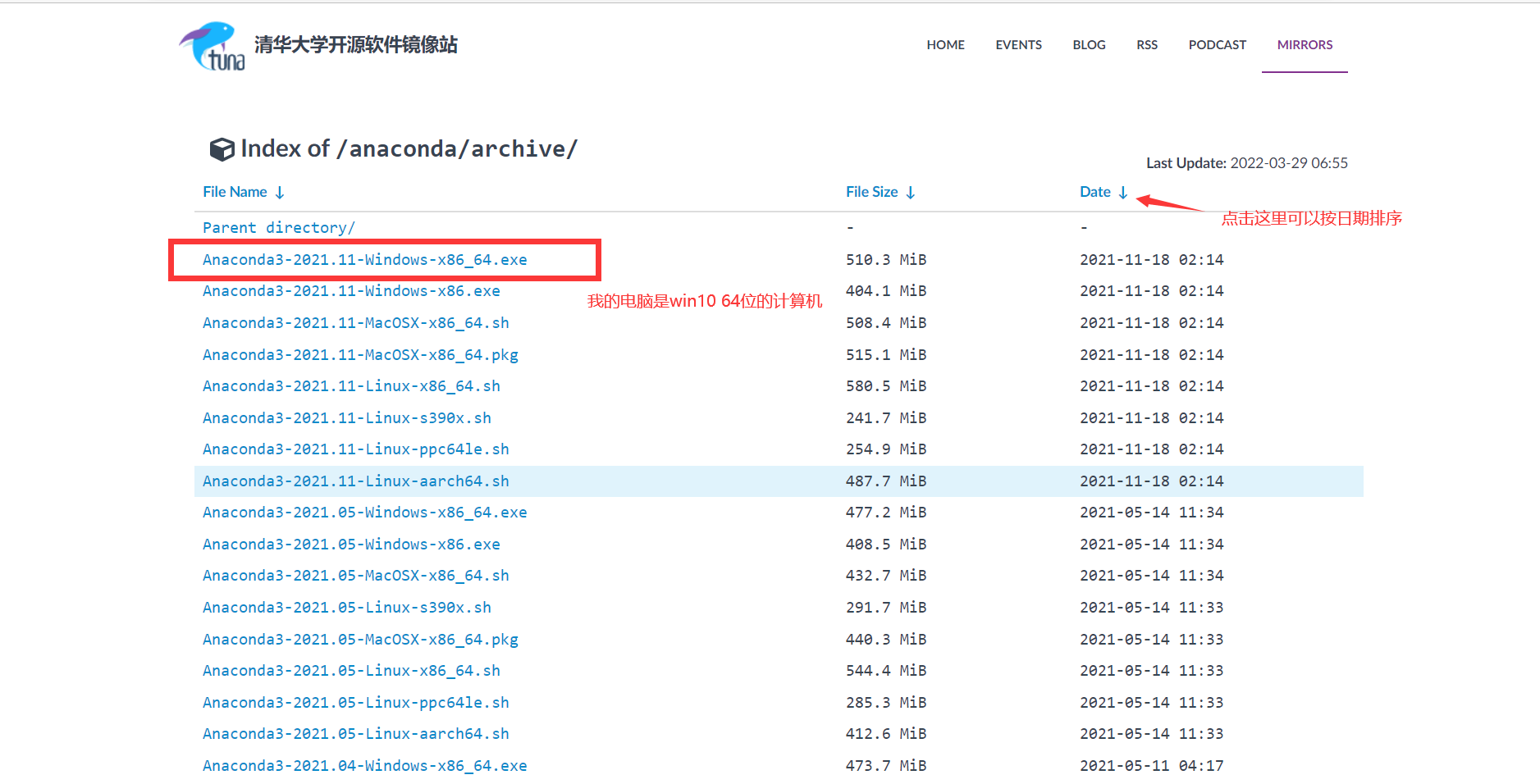Select the 291.7 MiB file size
The image size is (1540, 784).
[x=886, y=608]
